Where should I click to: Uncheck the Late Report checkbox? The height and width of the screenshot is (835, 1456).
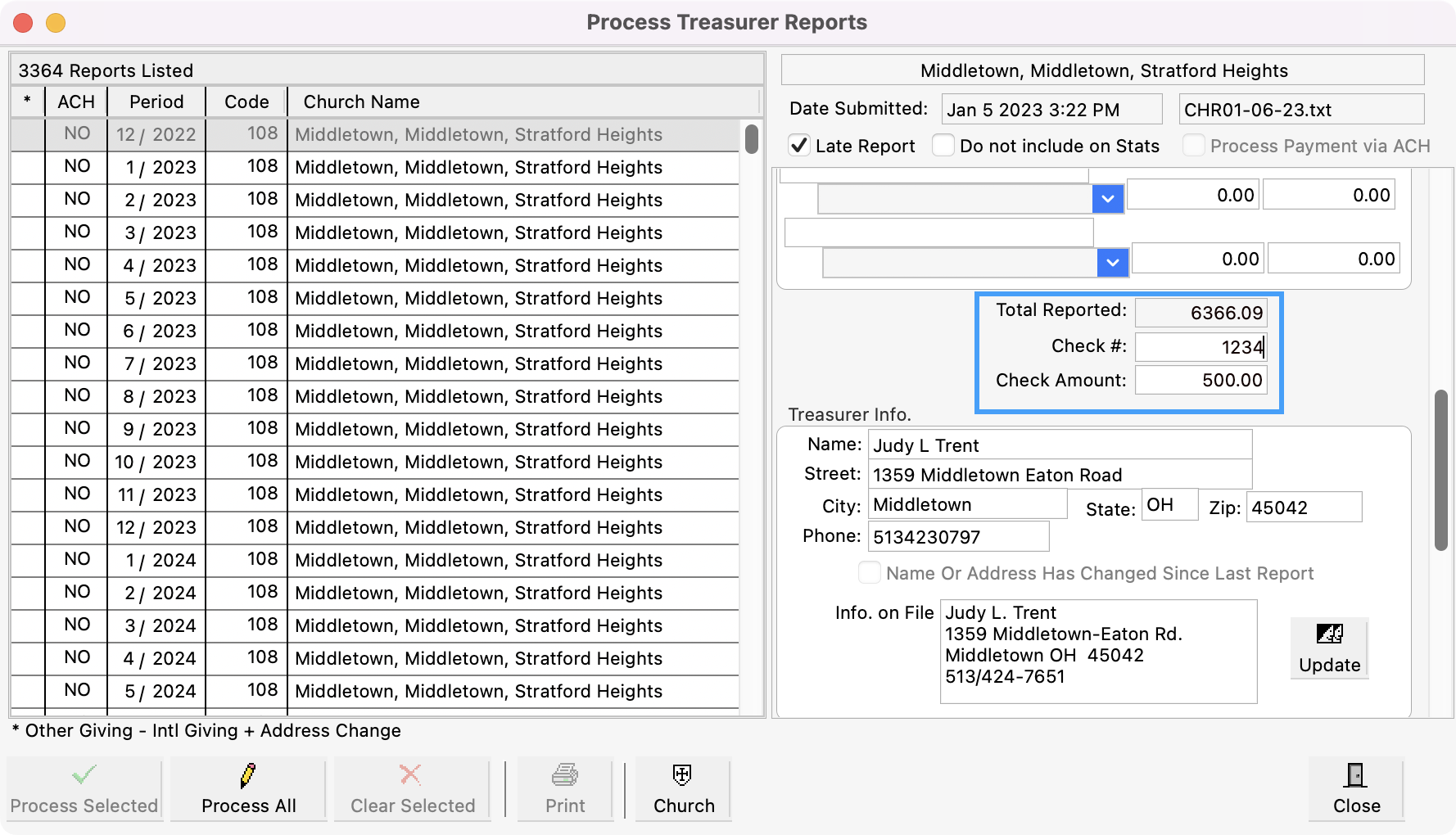click(x=800, y=144)
